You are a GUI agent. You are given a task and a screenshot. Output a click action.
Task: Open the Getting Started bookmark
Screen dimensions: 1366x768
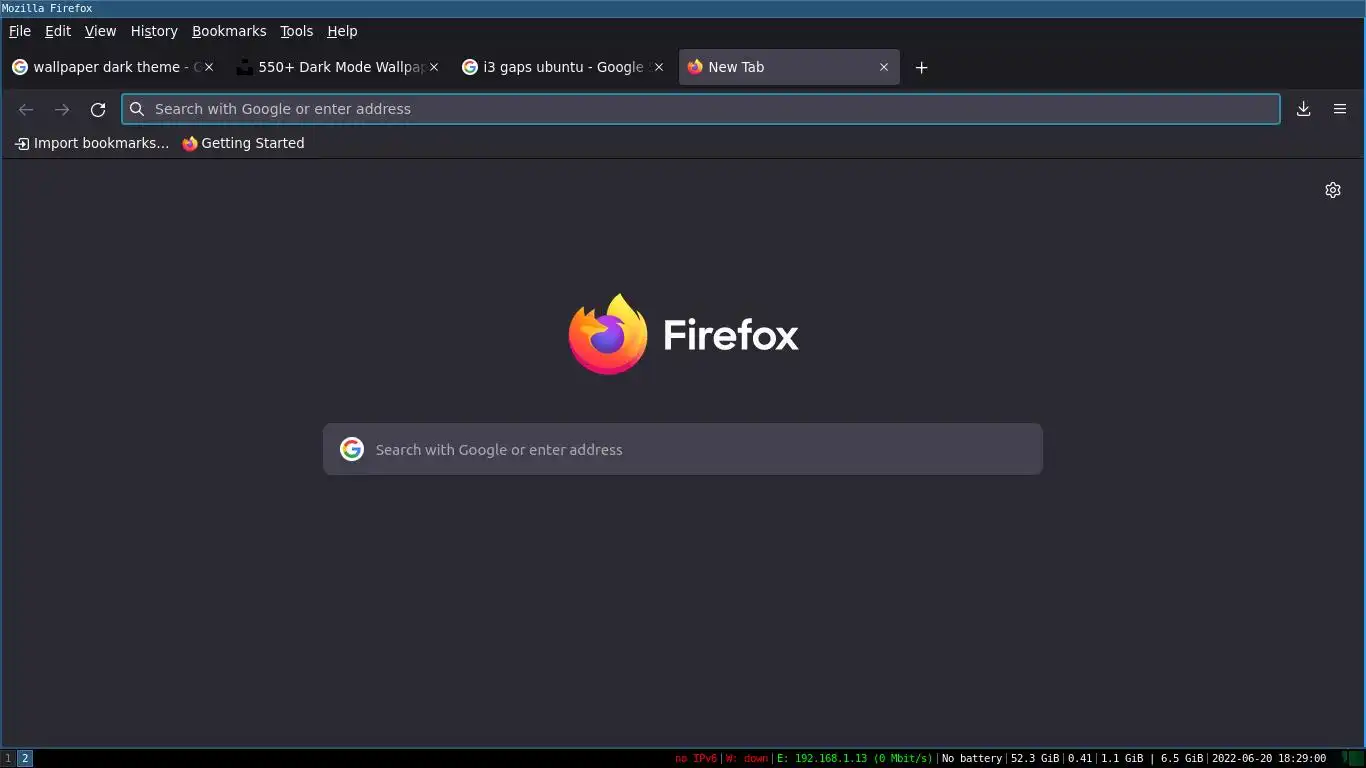pyautogui.click(x=243, y=143)
